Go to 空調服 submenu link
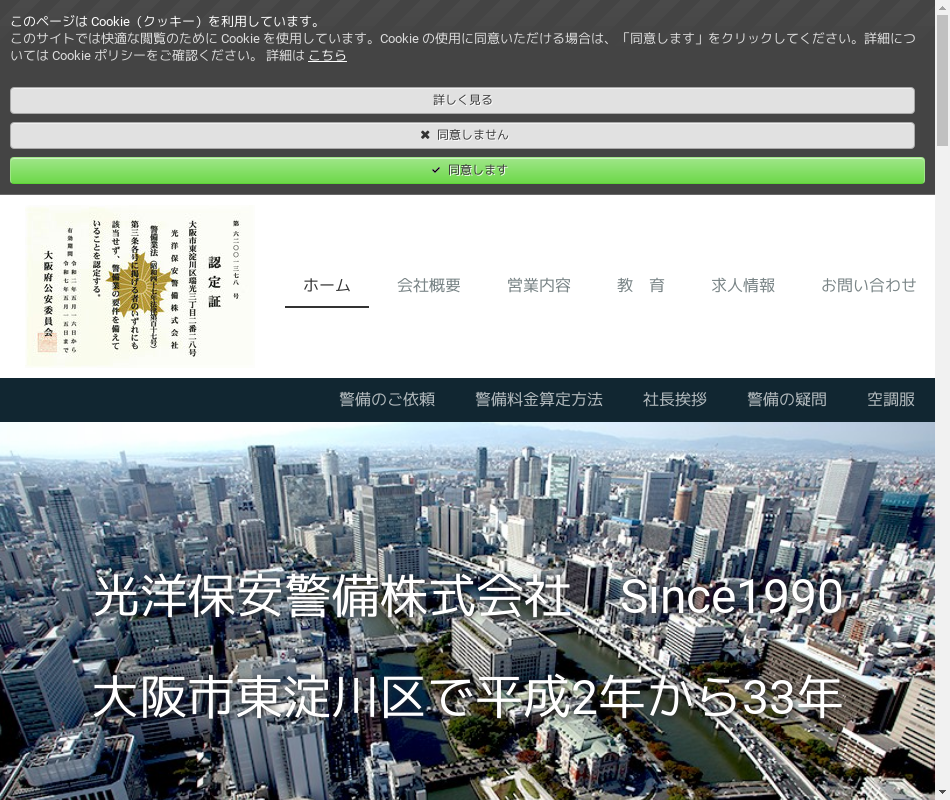Viewport: 950px width, 800px height. 891,399
